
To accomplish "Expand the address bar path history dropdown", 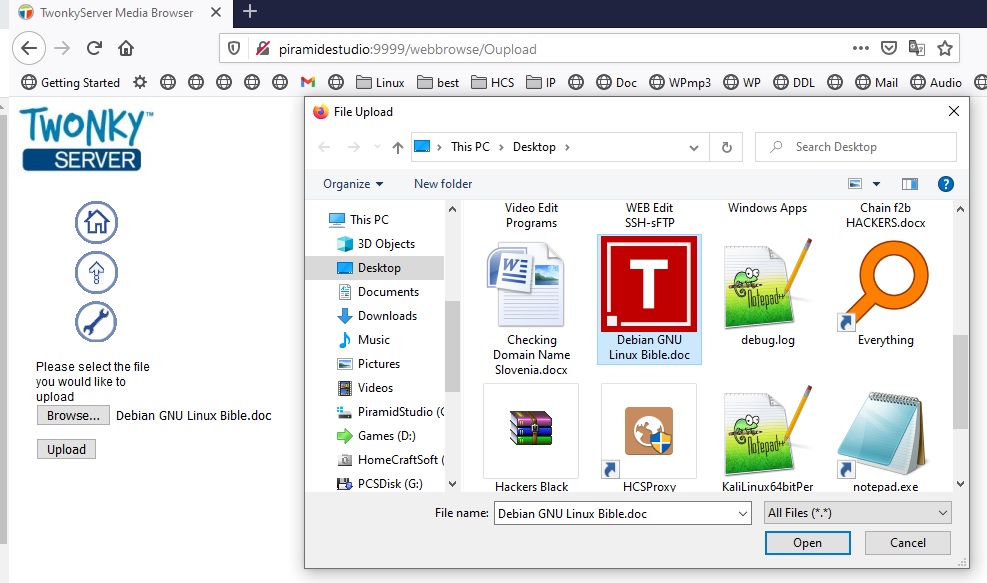I will click(x=694, y=147).
